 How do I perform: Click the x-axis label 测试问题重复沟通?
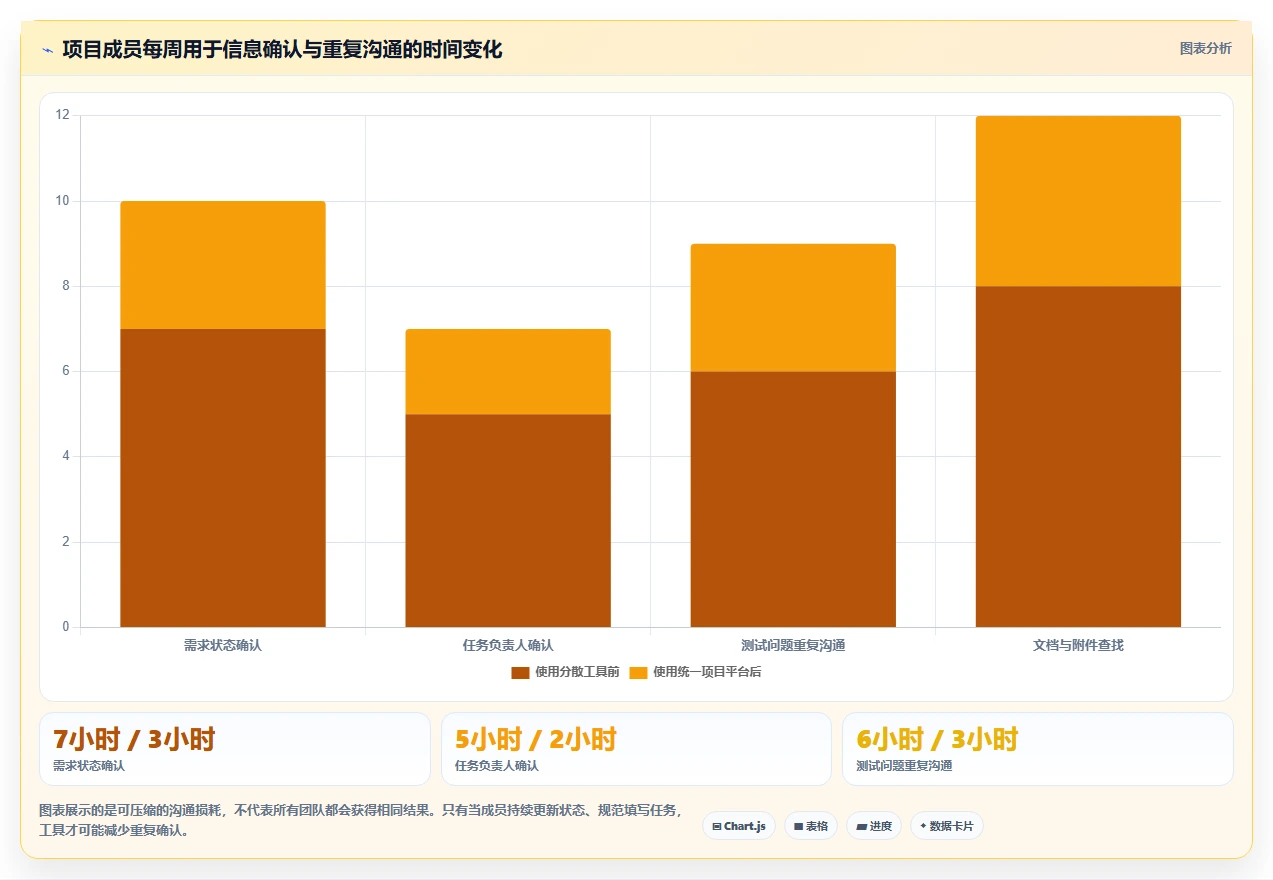tap(793, 646)
